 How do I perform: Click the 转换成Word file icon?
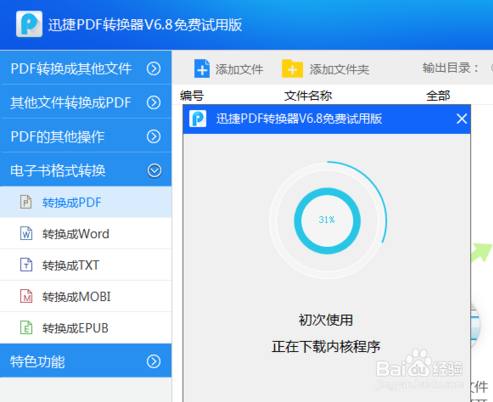(26, 233)
